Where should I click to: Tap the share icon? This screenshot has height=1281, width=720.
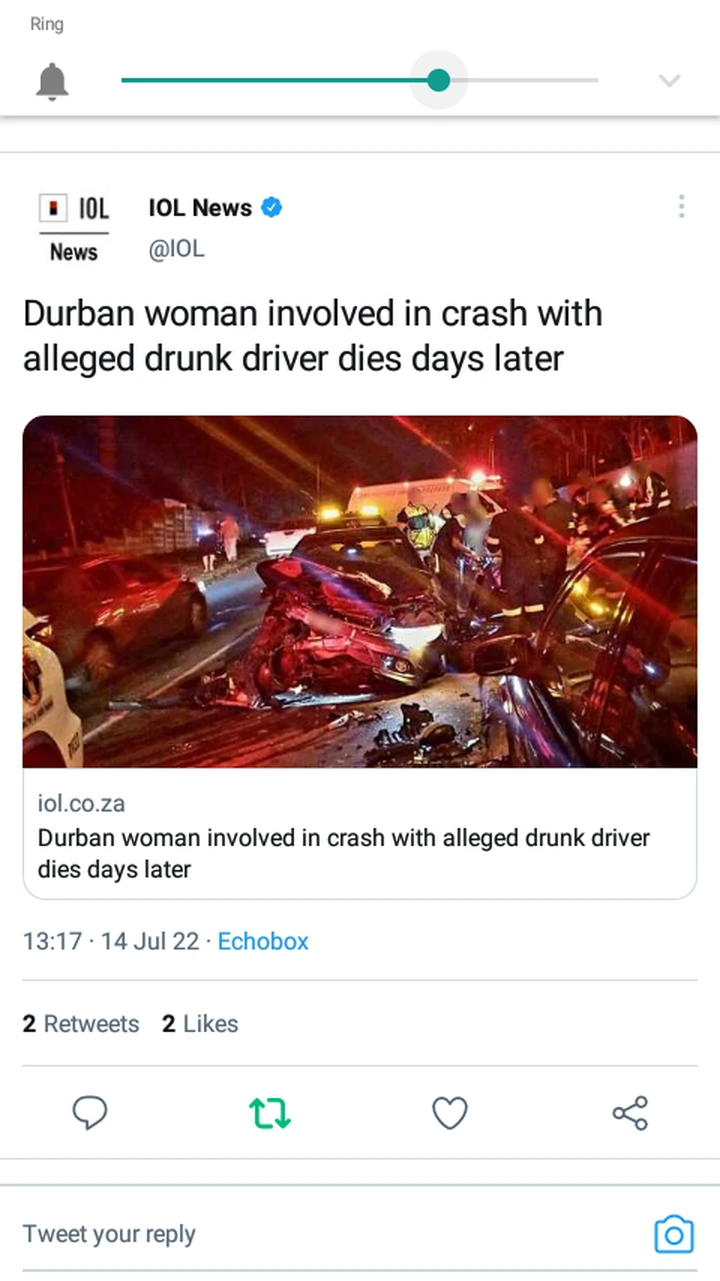[x=630, y=1113]
